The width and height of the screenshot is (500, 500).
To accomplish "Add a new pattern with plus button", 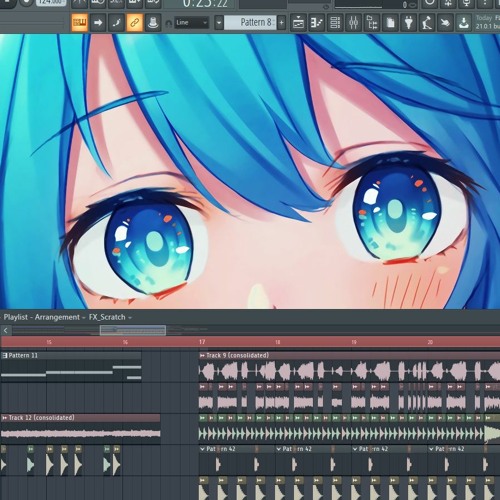I will click(281, 23).
